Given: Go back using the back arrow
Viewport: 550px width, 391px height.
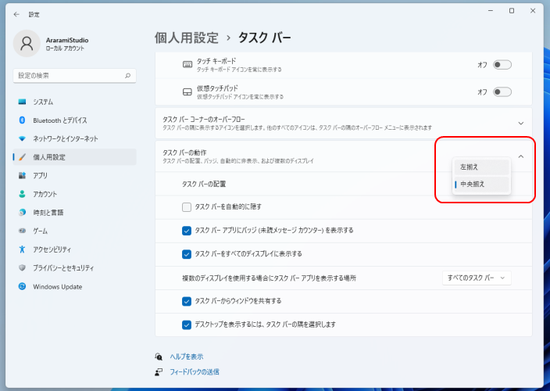Looking at the screenshot, I should (16, 14).
